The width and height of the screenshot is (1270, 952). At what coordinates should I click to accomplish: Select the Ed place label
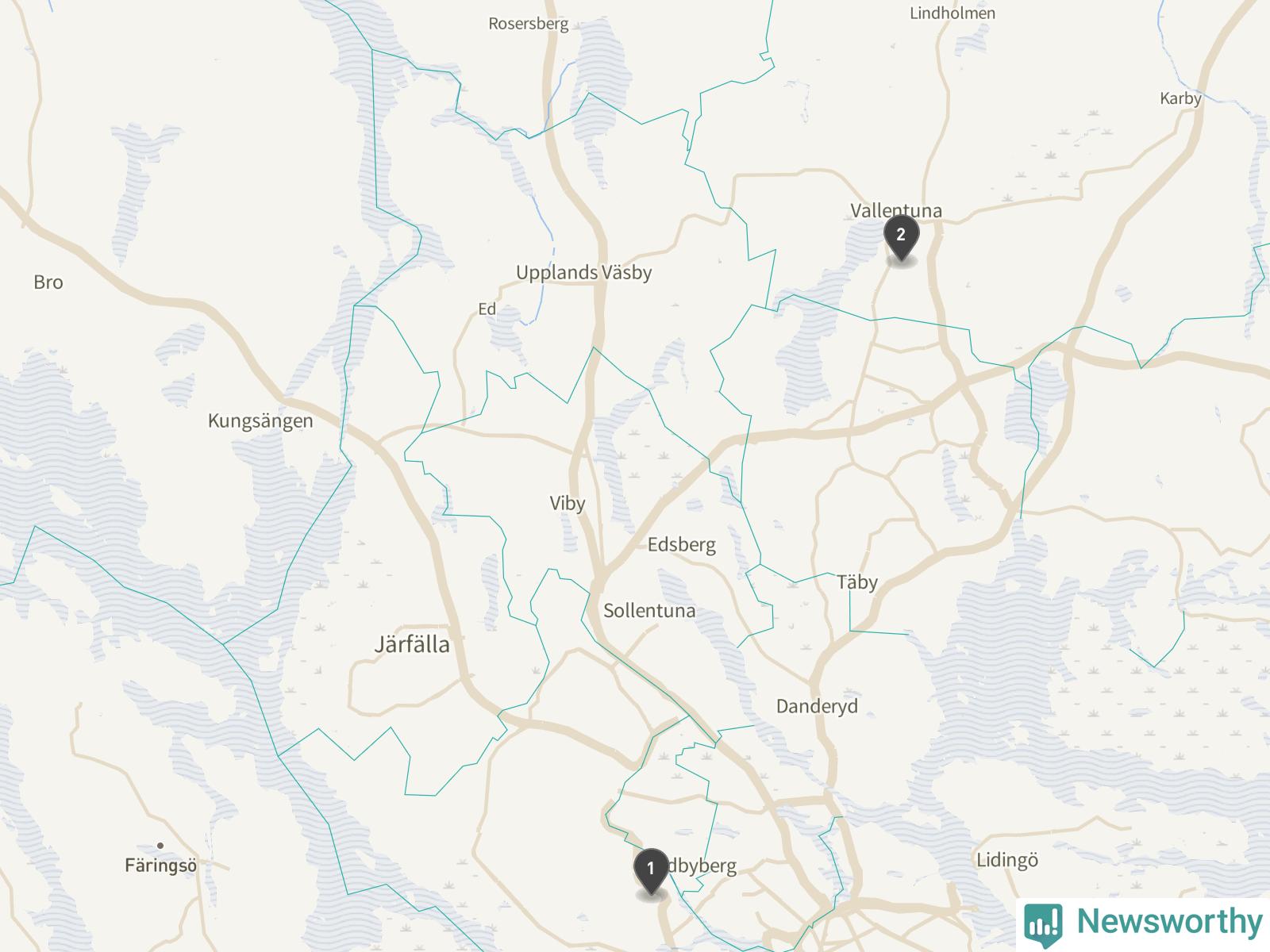tap(487, 309)
